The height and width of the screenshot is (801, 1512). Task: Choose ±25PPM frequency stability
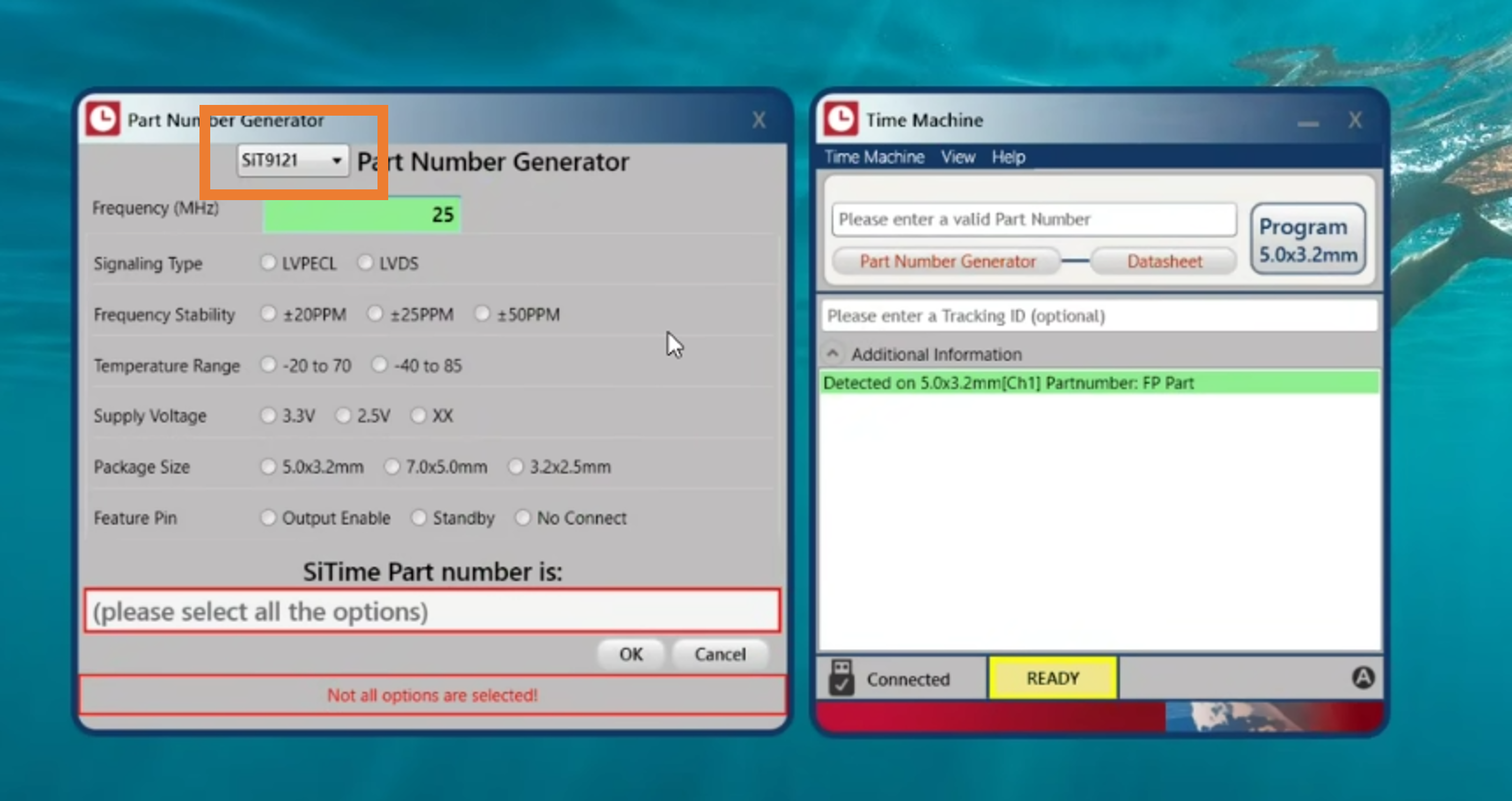(375, 314)
